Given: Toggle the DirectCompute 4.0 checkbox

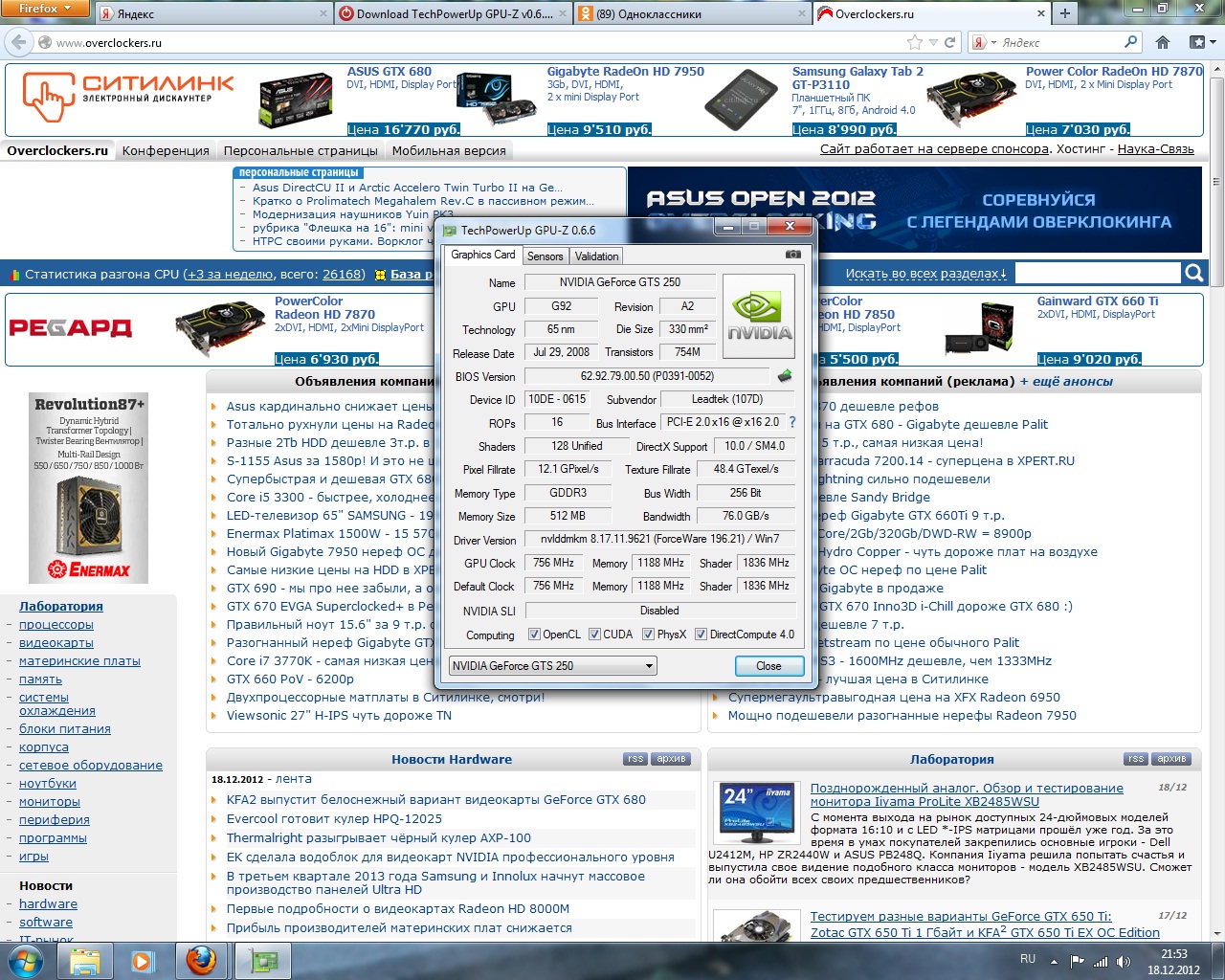Looking at the screenshot, I should [701, 634].
